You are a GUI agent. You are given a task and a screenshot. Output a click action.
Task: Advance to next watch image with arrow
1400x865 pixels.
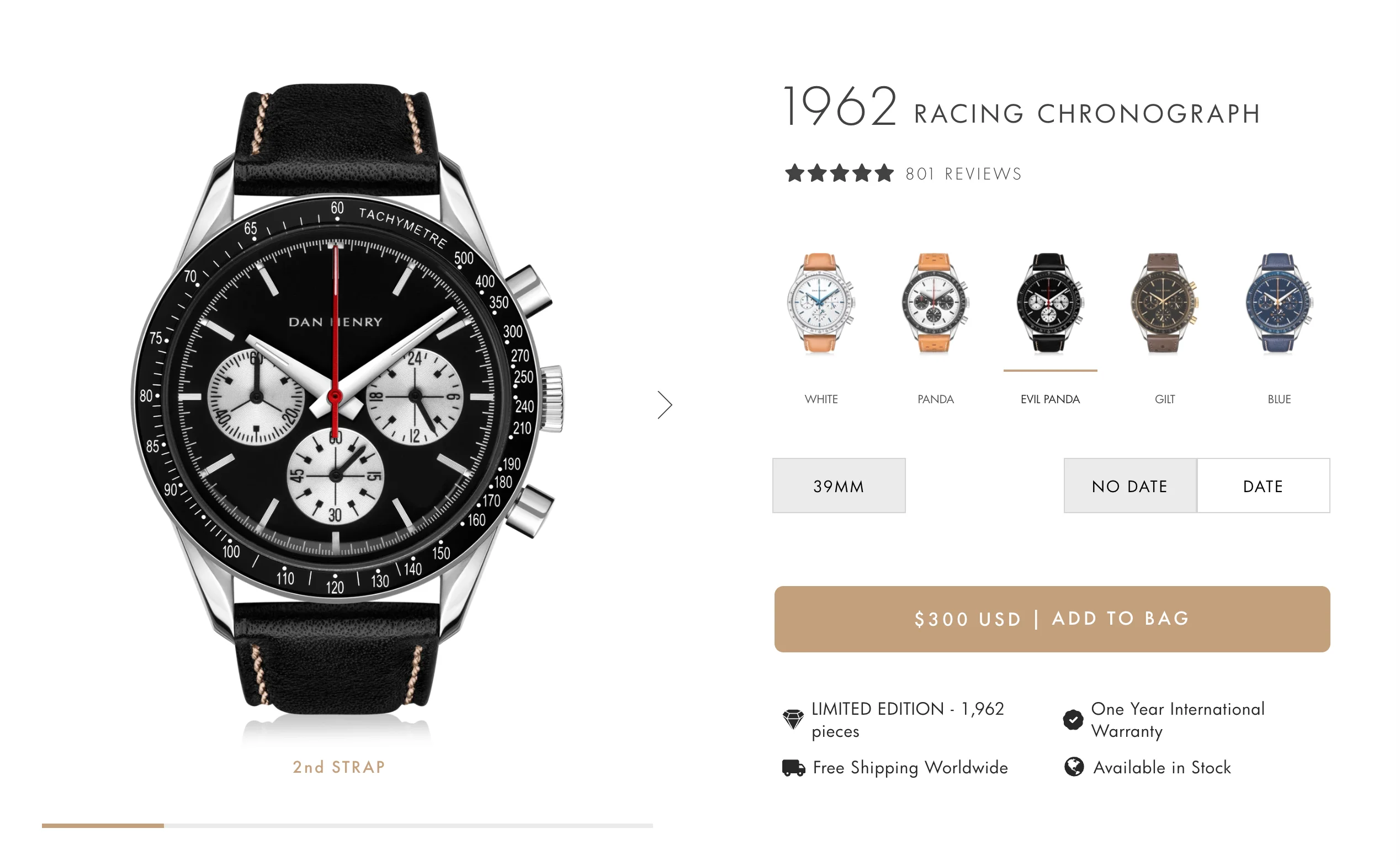pos(664,405)
